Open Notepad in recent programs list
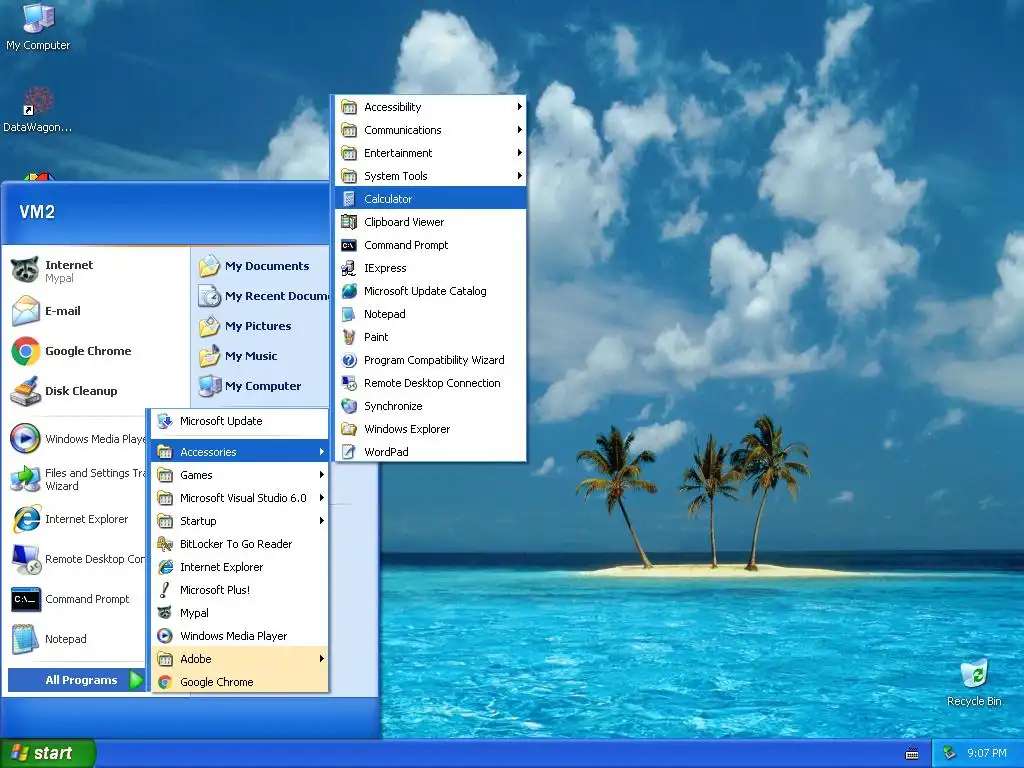The height and width of the screenshot is (768, 1024). 76,639
